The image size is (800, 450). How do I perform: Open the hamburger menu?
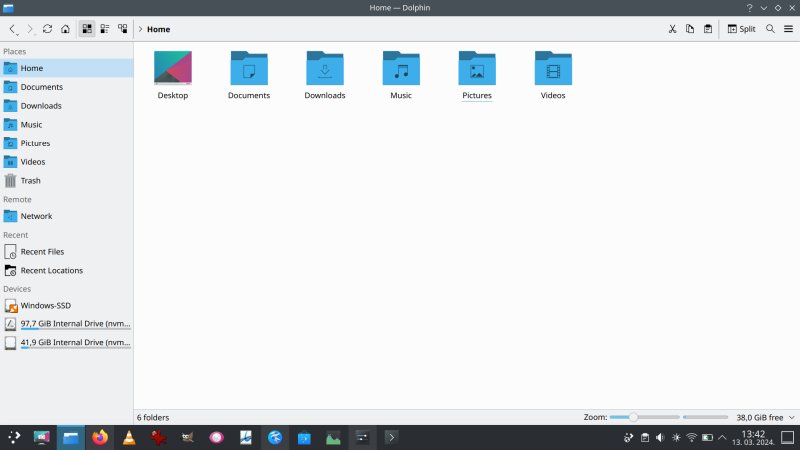(788, 29)
